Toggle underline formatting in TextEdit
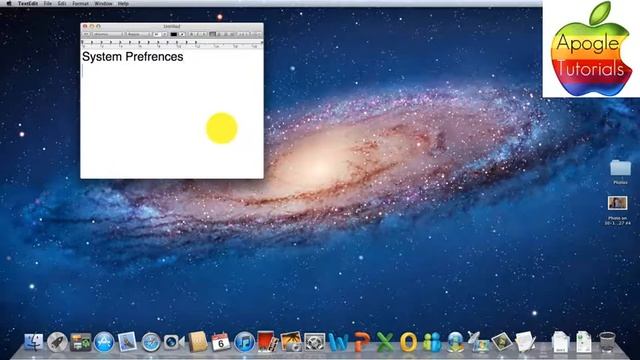 pyautogui.click(x=203, y=34)
